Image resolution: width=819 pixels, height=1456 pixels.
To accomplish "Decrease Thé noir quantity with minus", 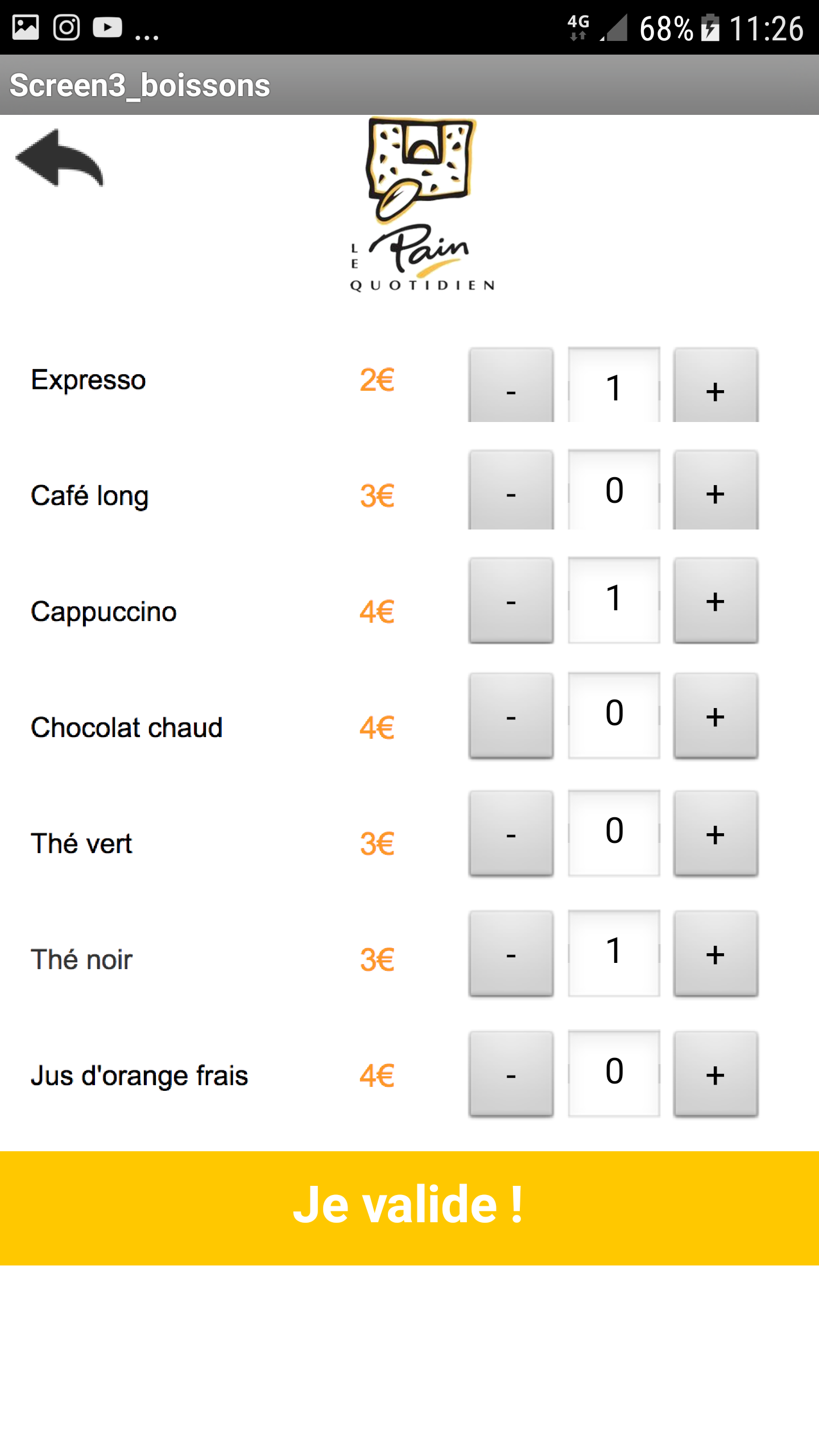I will pos(511,954).
